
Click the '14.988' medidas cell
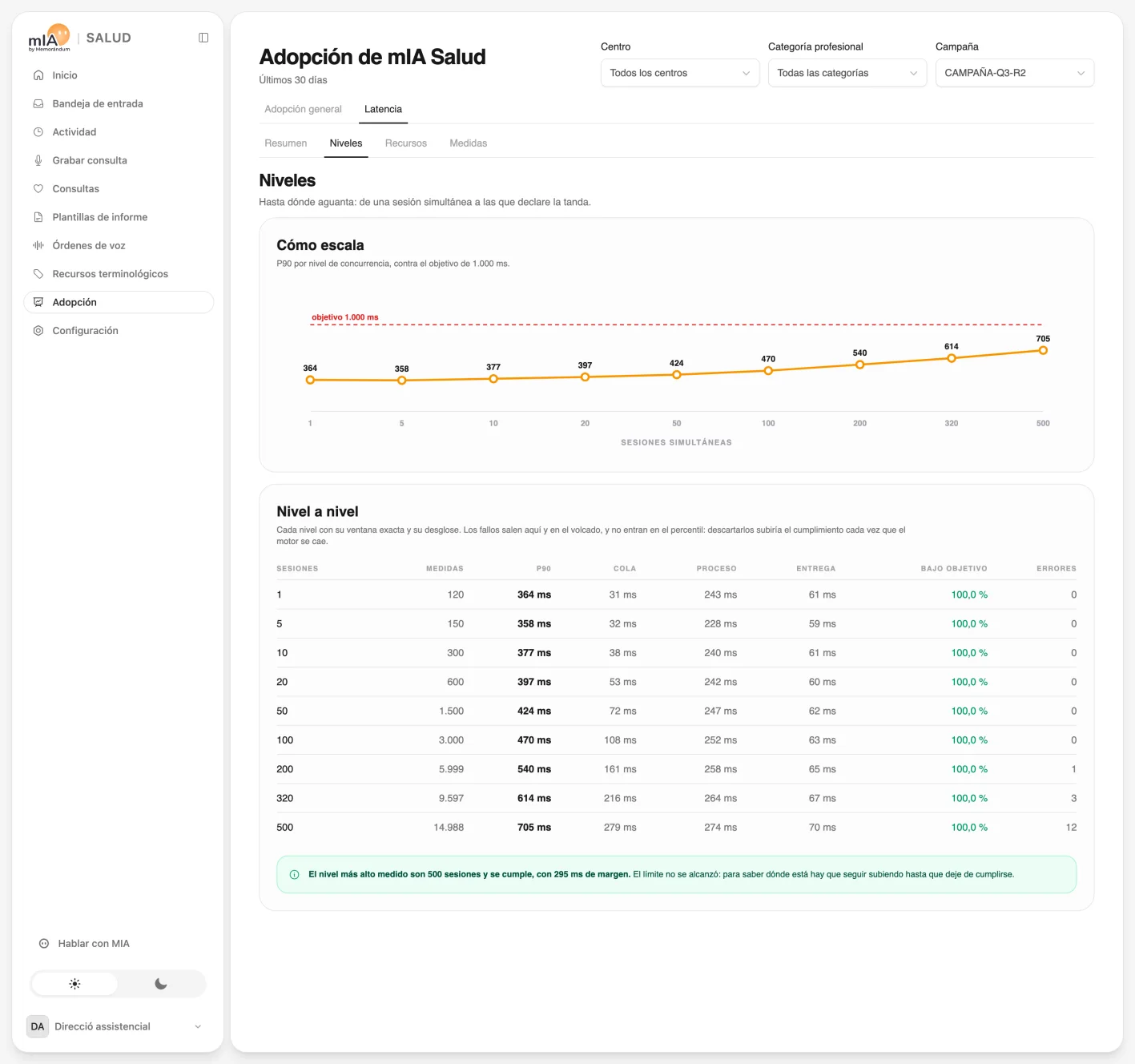pos(449,828)
